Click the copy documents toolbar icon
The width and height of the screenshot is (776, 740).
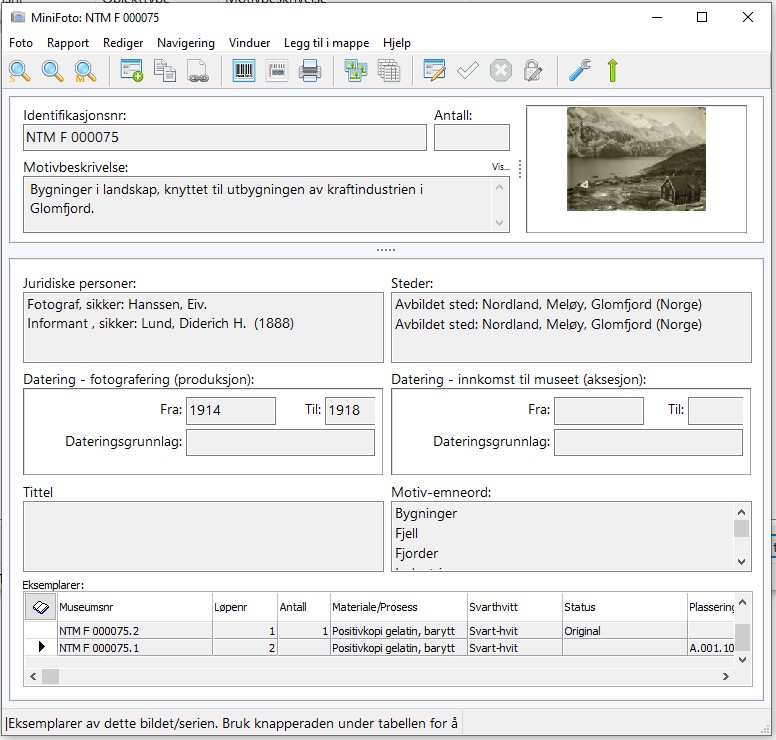click(165, 70)
